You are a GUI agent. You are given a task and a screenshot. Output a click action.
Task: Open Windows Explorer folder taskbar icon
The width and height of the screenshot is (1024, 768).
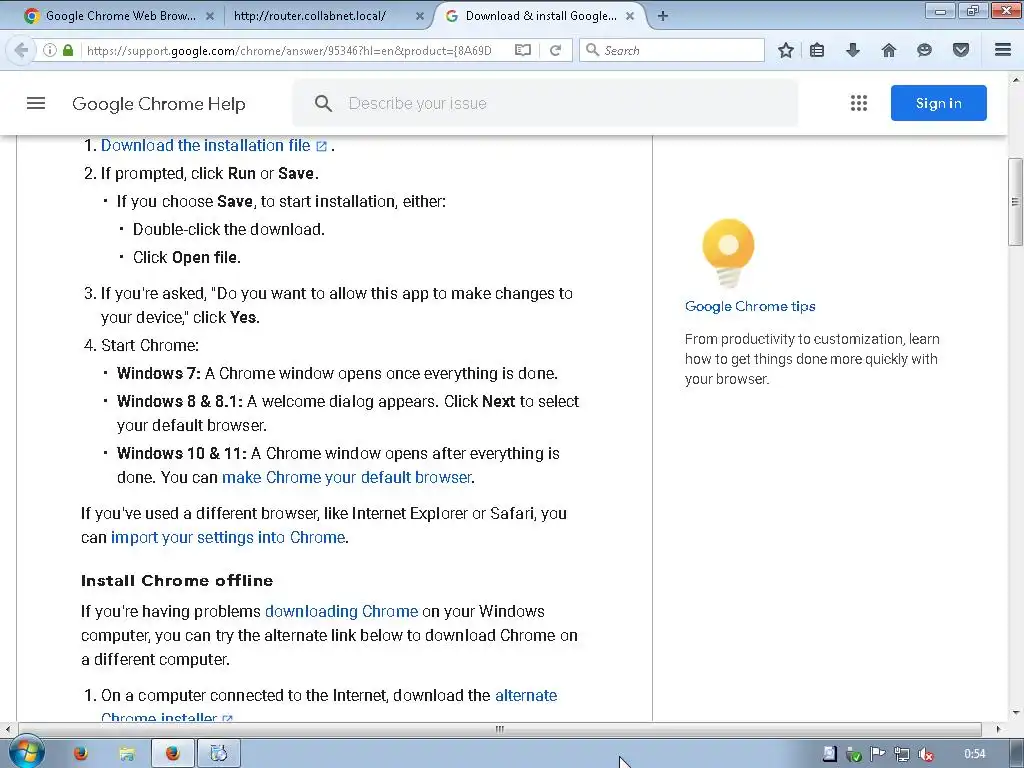click(x=127, y=754)
